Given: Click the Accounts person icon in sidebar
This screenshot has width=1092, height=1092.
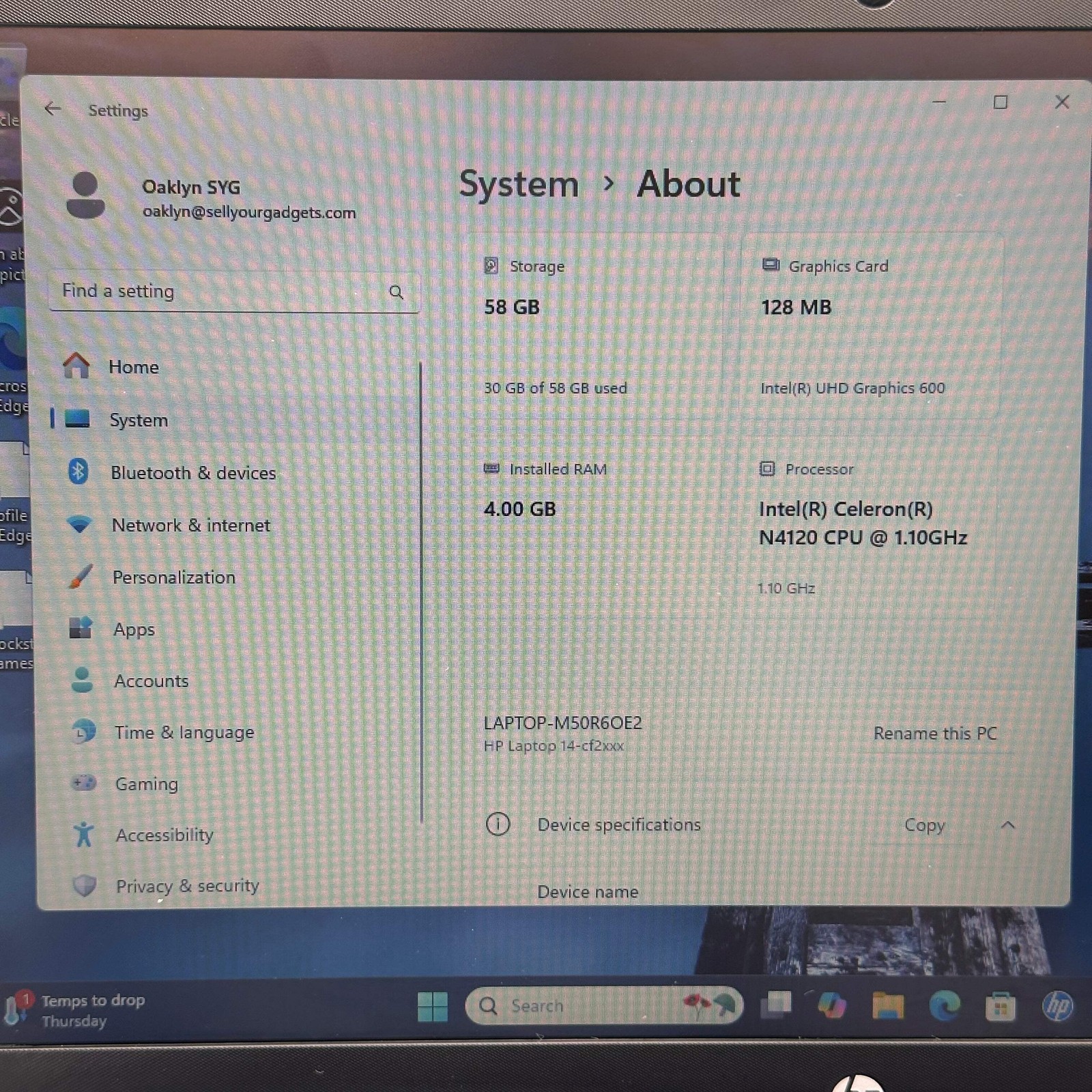Looking at the screenshot, I should (82, 680).
